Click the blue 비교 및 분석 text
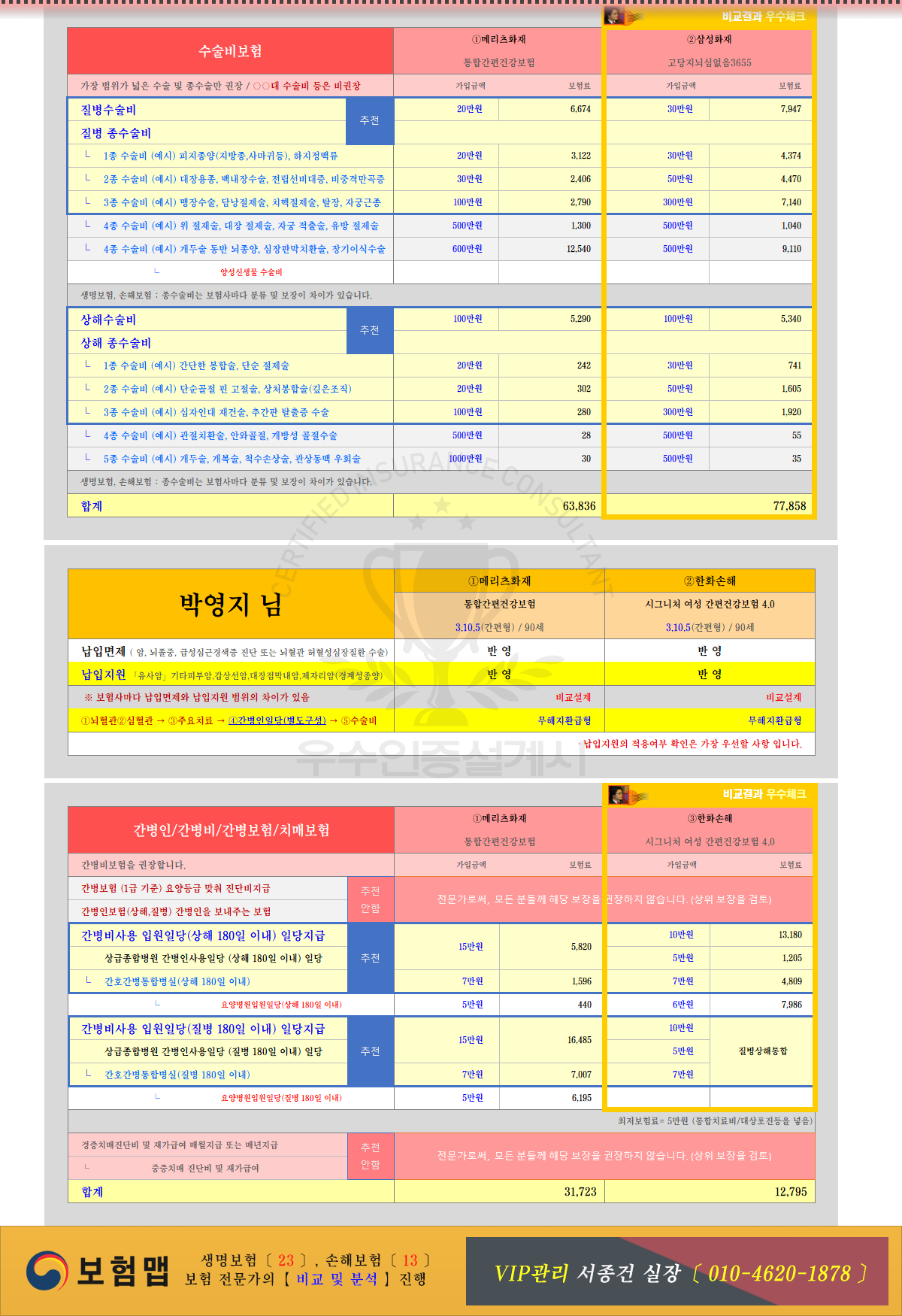The image size is (902, 1316). click(x=336, y=1279)
